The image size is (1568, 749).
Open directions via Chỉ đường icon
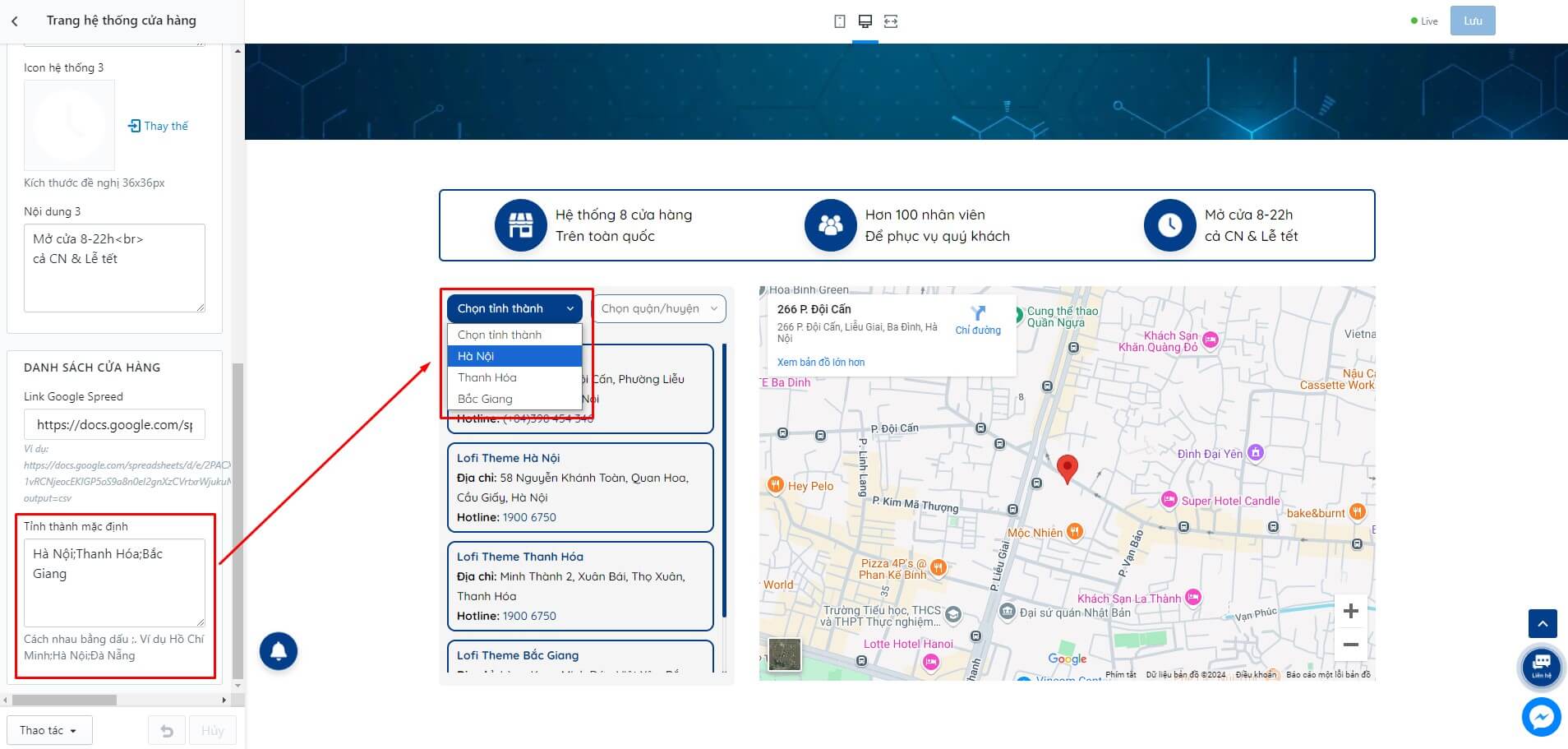978,313
